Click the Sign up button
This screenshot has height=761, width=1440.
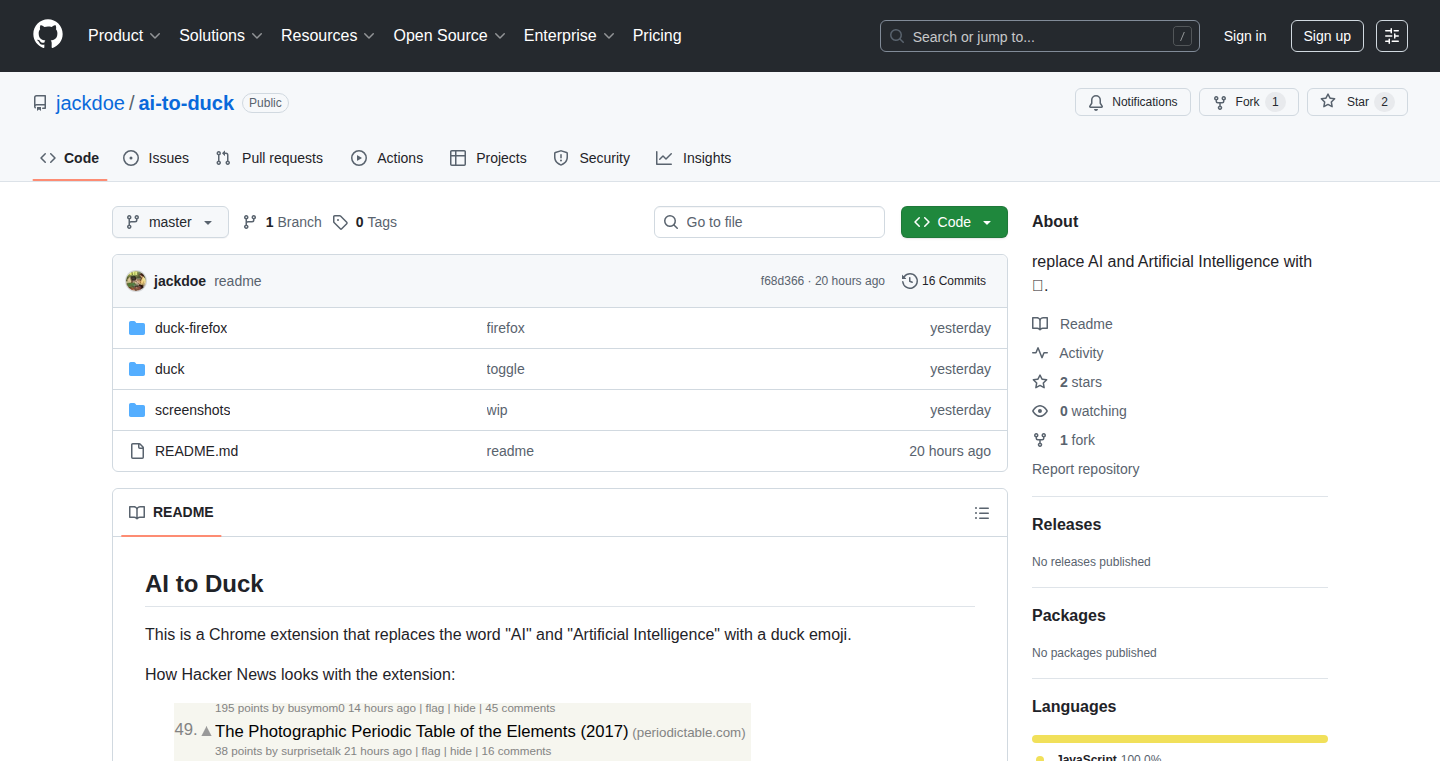point(1327,36)
